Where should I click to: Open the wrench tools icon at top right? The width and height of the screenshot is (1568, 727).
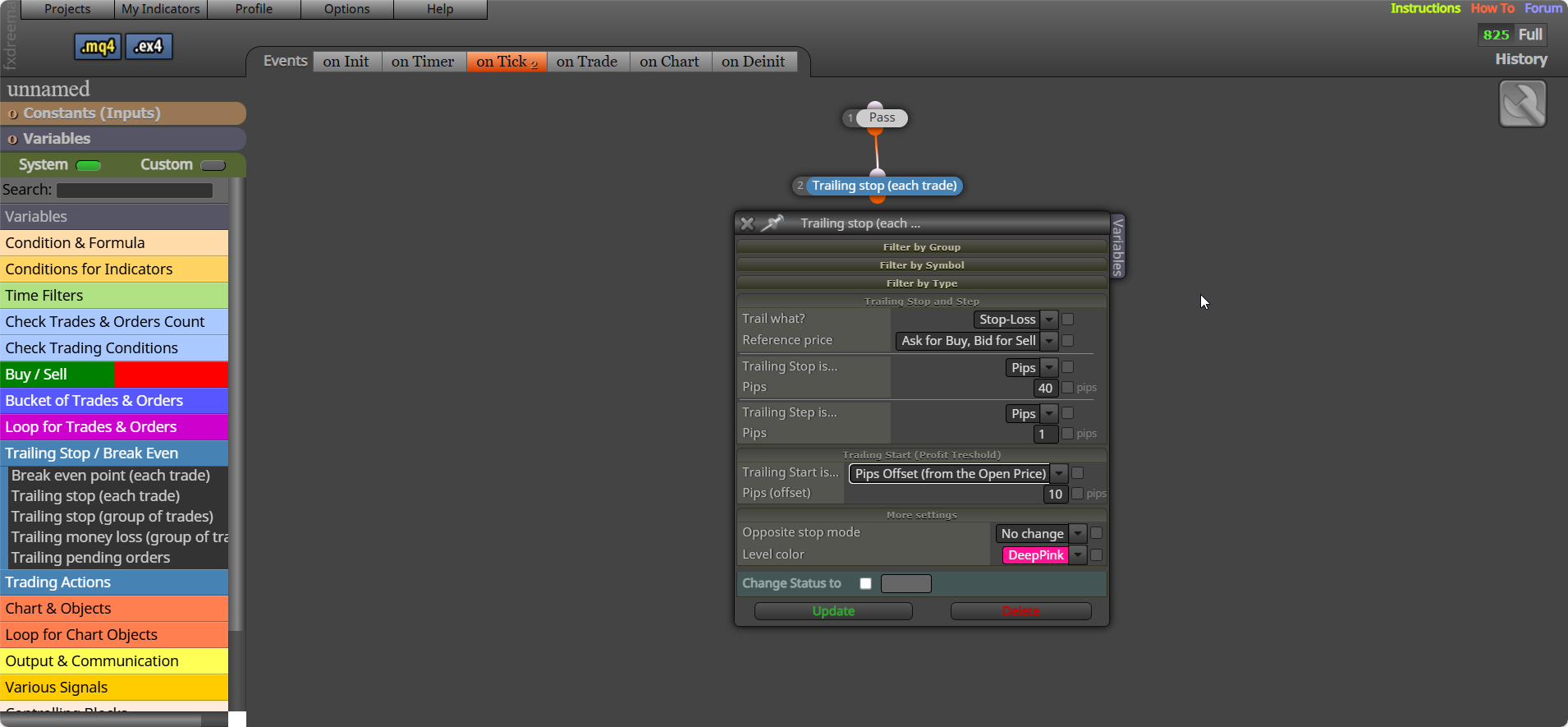1522,104
